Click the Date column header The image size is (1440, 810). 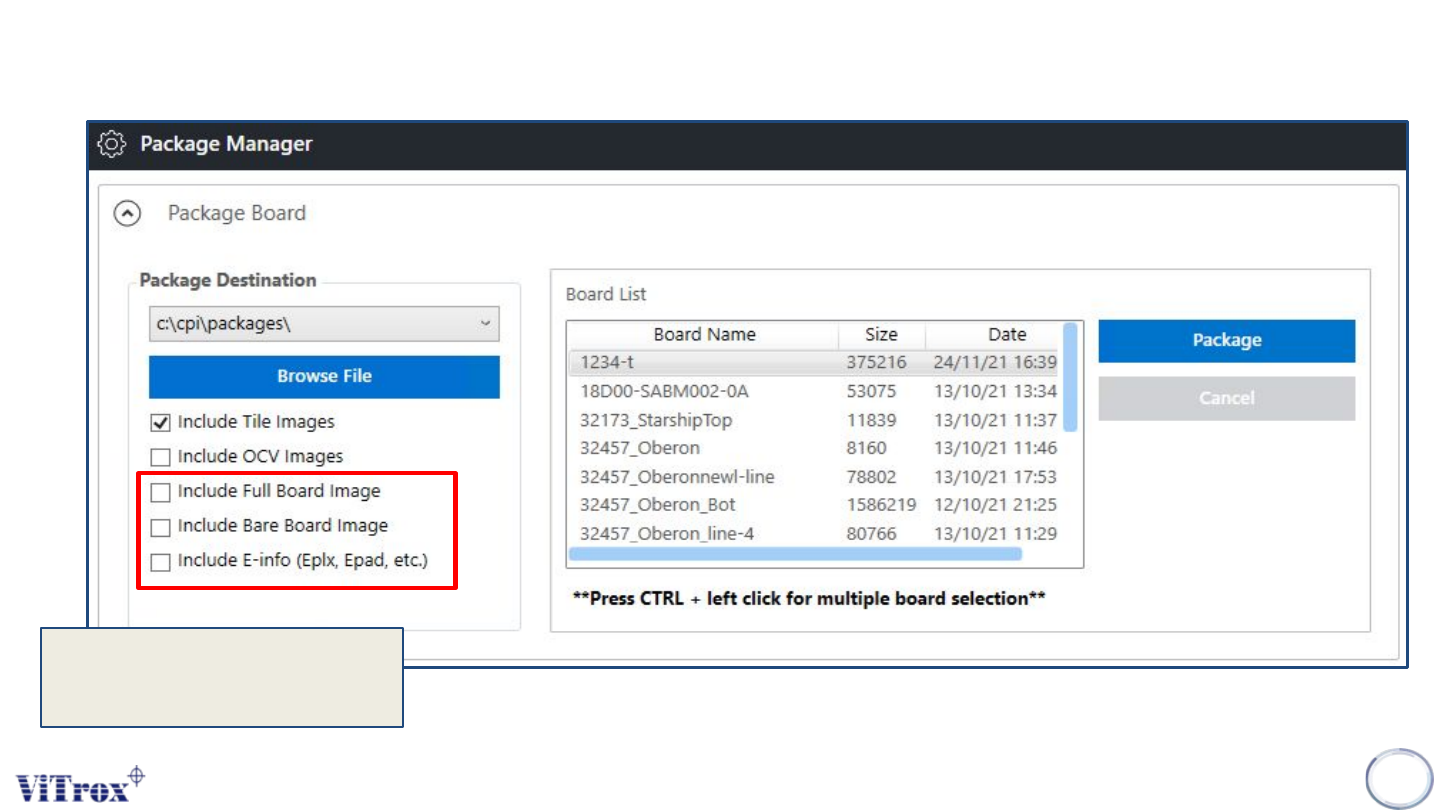point(1006,335)
